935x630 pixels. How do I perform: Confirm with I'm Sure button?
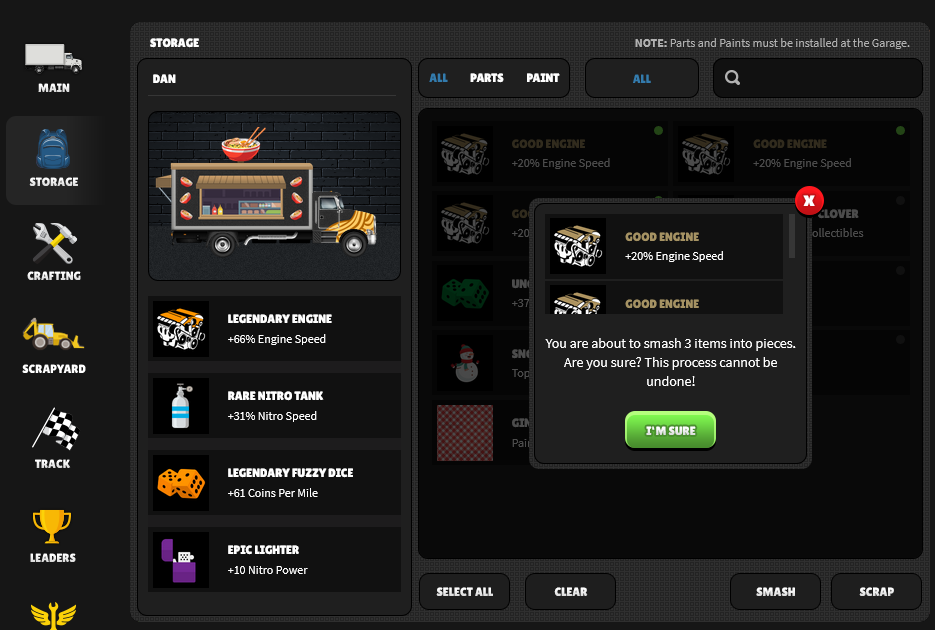(670, 430)
